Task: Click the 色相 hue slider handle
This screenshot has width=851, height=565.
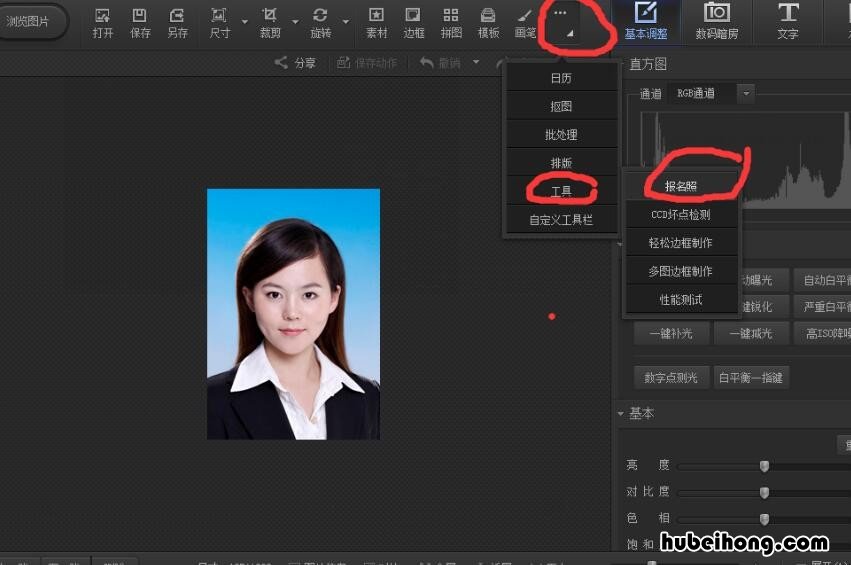Action: click(x=764, y=519)
